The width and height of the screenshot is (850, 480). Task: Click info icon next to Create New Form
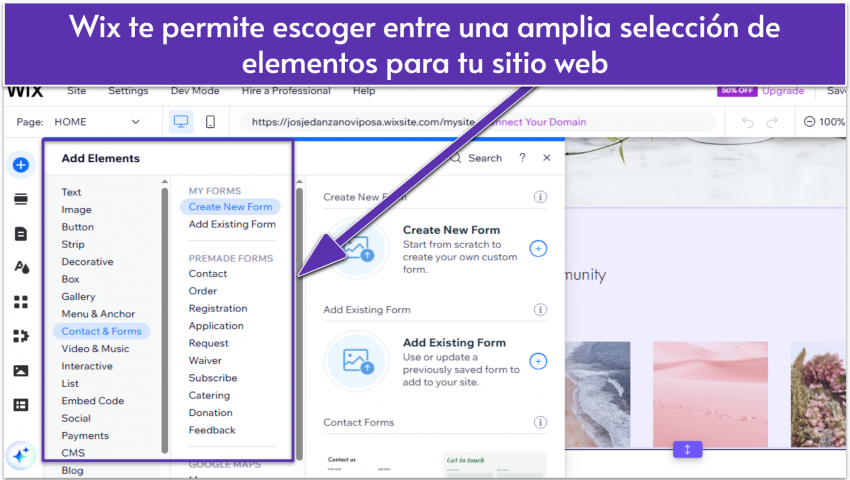pos(540,197)
